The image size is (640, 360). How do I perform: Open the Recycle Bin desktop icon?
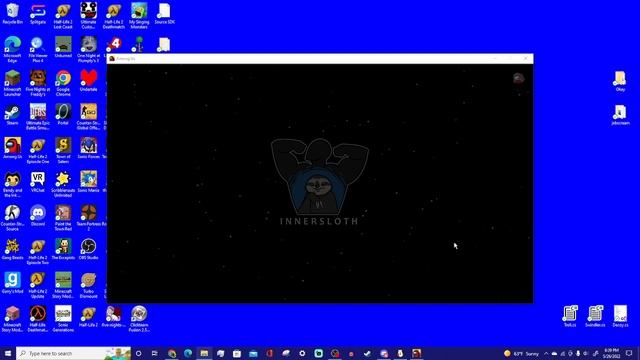[12, 13]
